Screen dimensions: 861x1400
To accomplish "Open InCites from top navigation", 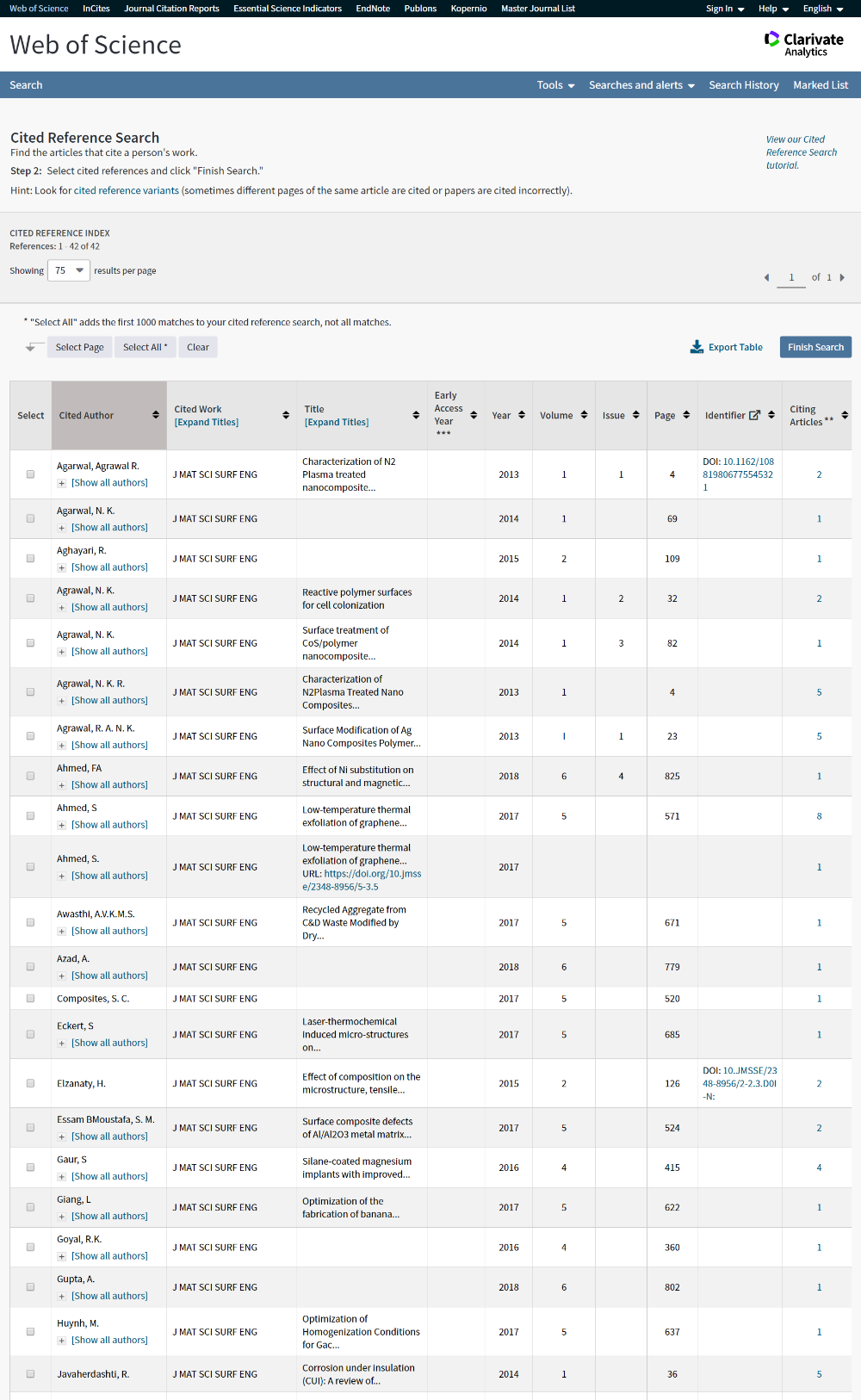I will [96, 9].
